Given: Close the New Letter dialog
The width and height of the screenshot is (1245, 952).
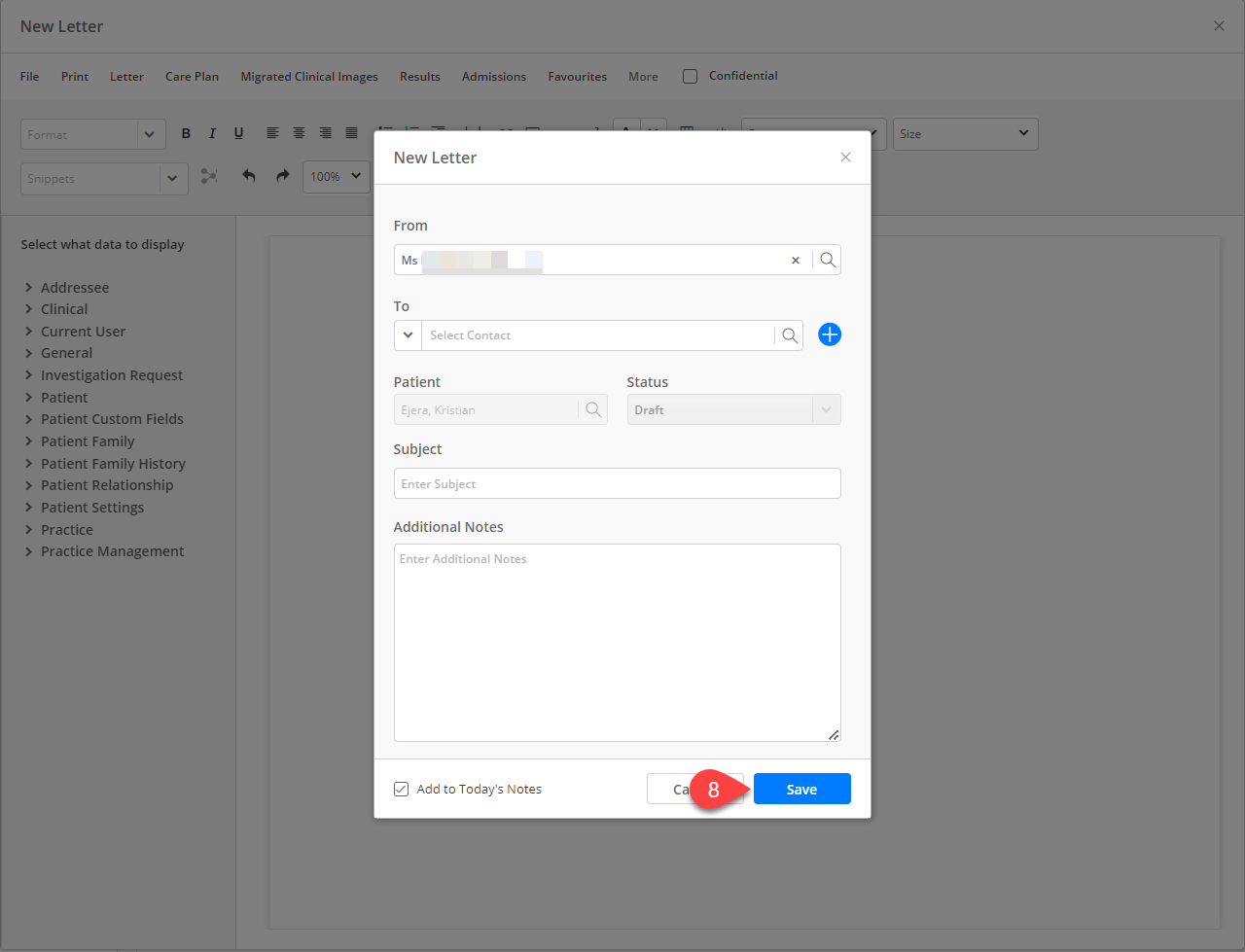Looking at the screenshot, I should 845,158.
